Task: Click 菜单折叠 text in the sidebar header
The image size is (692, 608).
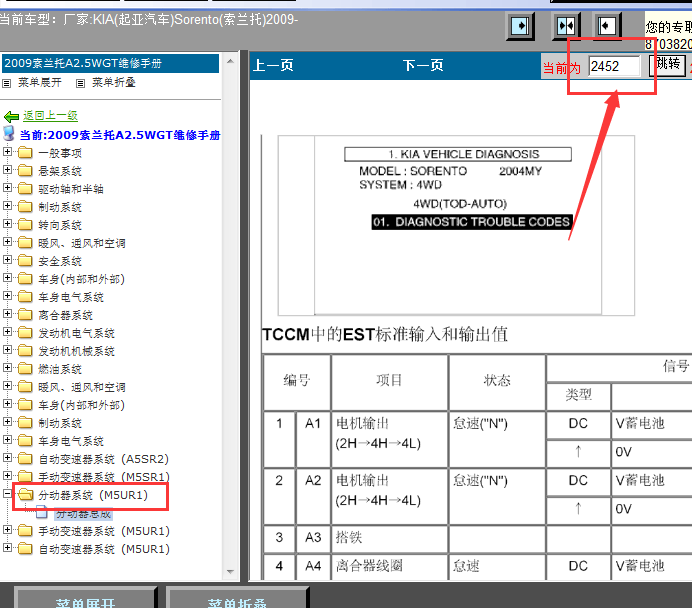Action: [113, 83]
